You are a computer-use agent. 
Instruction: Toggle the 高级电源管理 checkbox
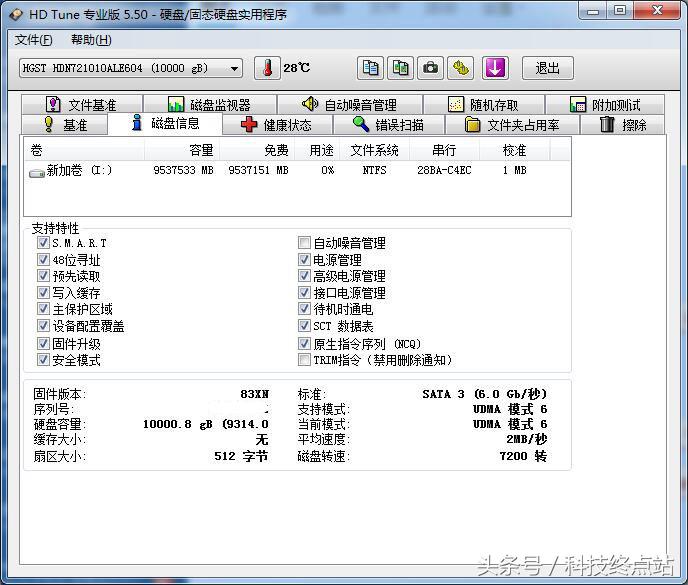coord(304,276)
